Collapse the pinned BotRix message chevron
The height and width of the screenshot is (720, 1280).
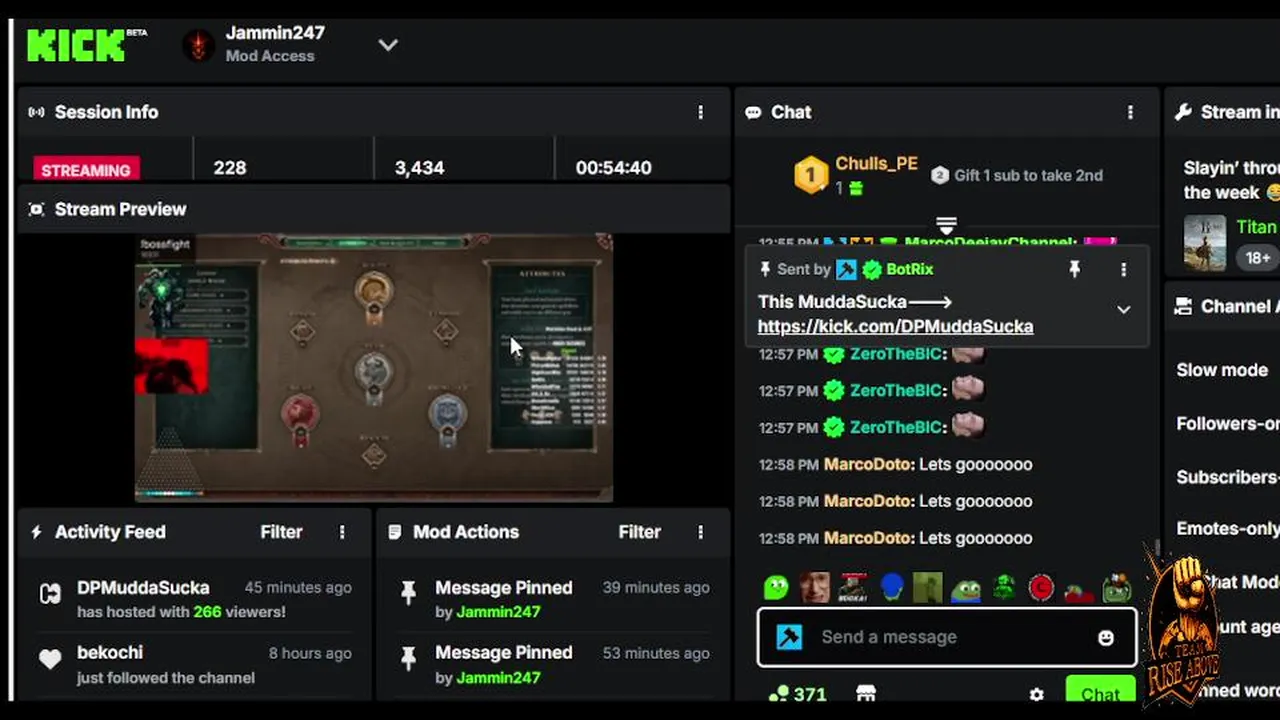pos(1123,310)
